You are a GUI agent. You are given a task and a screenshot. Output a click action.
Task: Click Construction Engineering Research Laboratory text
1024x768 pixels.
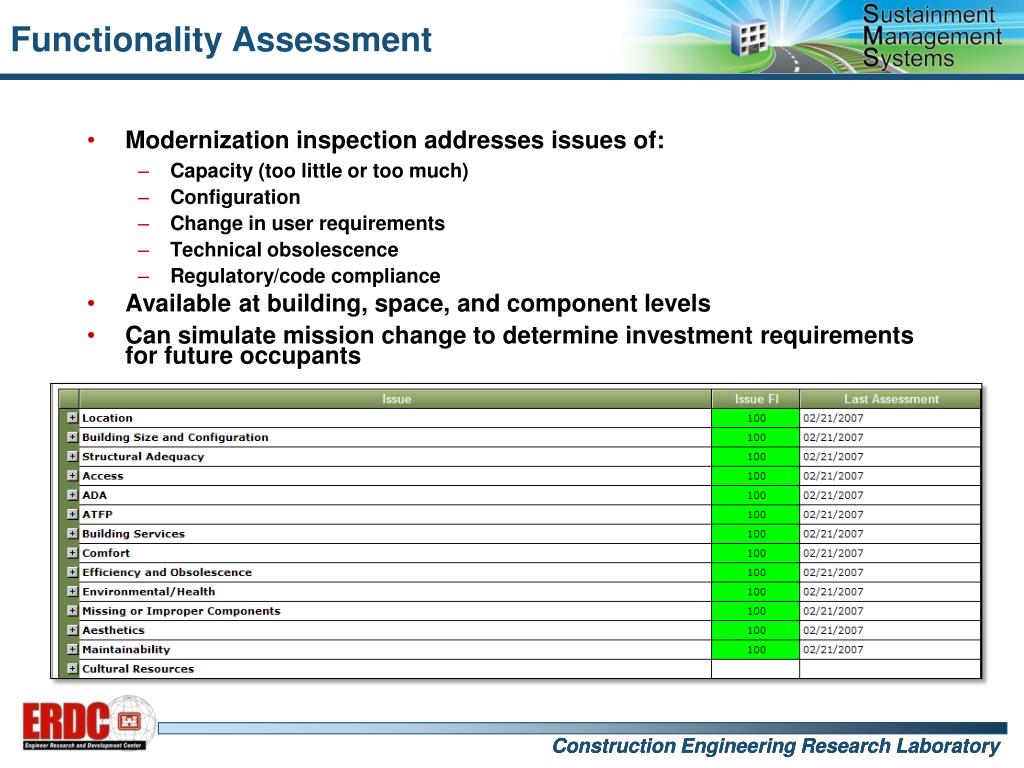(776, 746)
